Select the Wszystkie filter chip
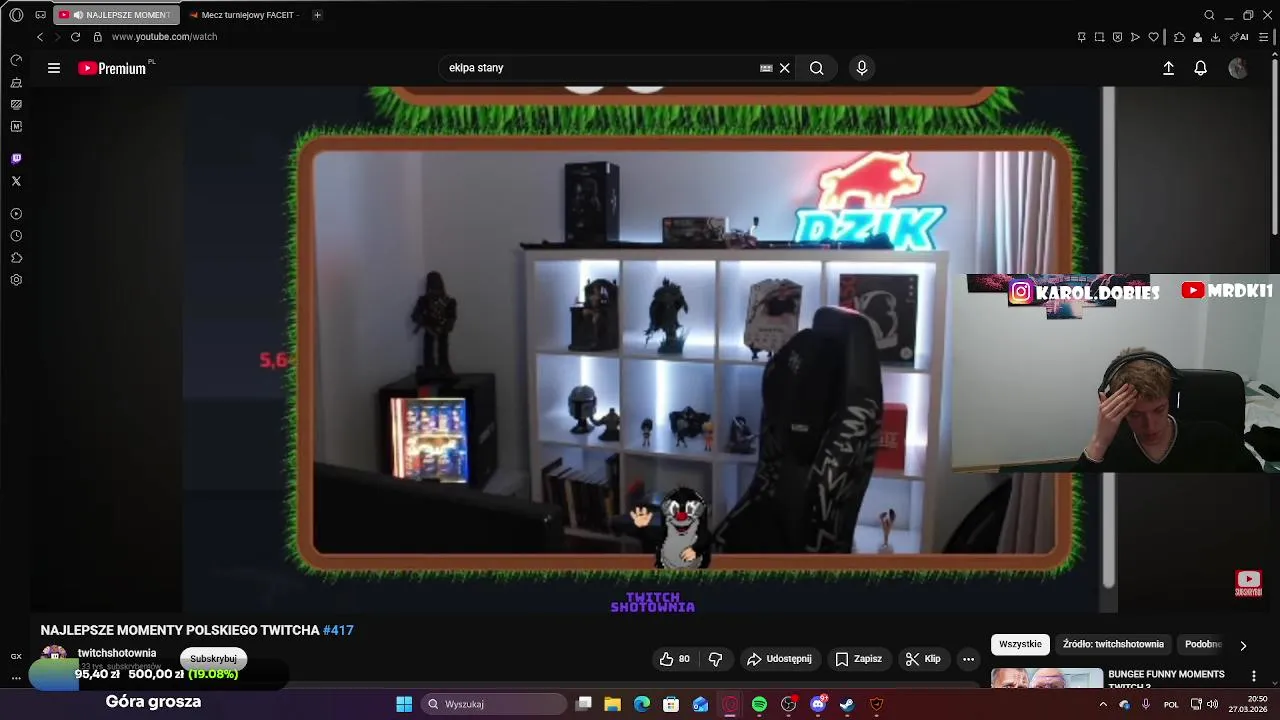 click(1020, 644)
